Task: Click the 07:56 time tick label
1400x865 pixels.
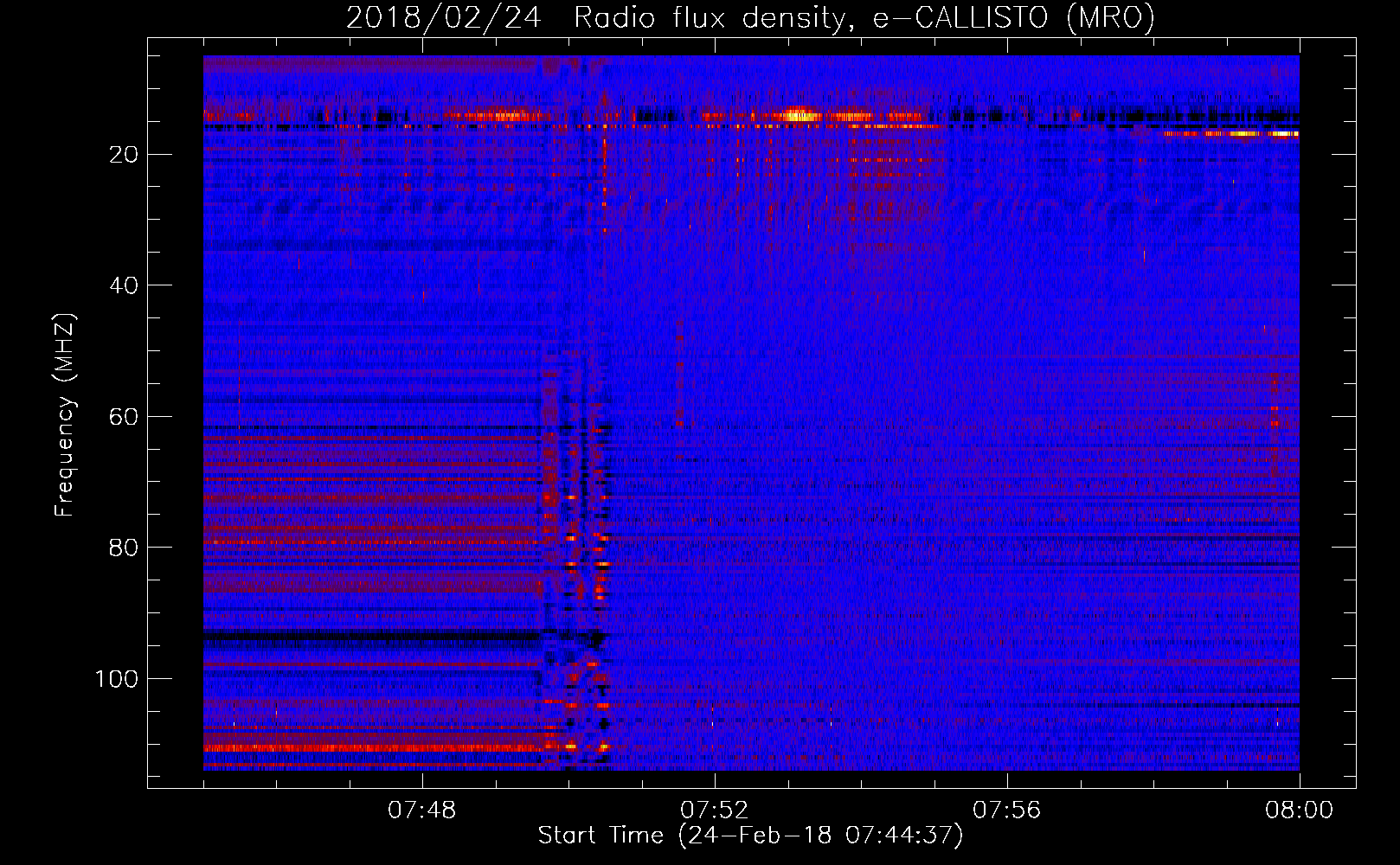Action: (x=1007, y=811)
